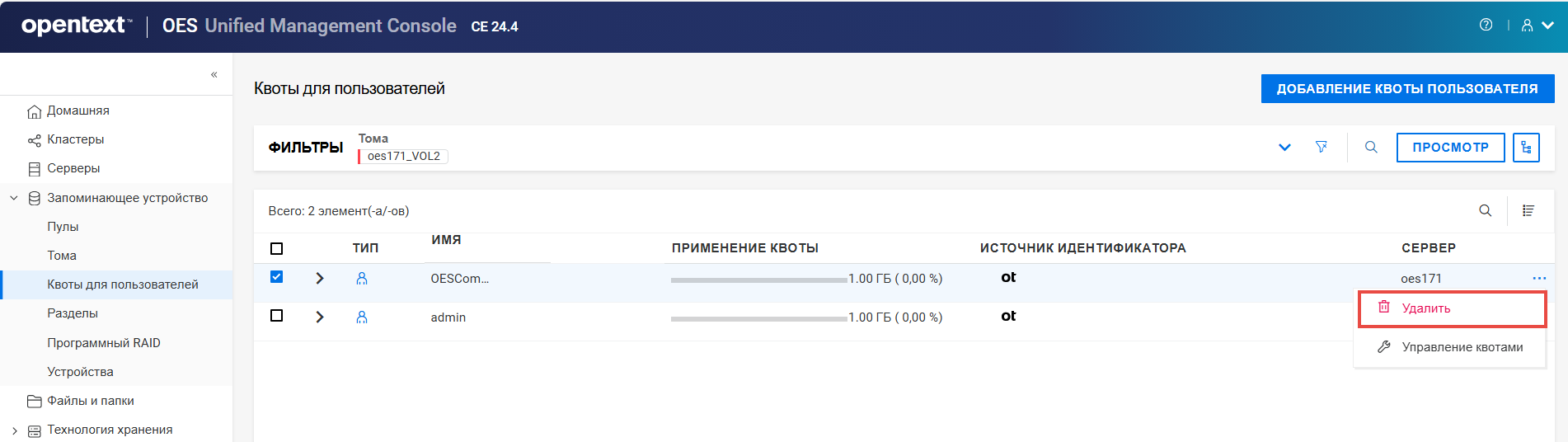This screenshot has height=442, width=1568.
Task: Toggle the select-all header checkbox
Action: 277,248
